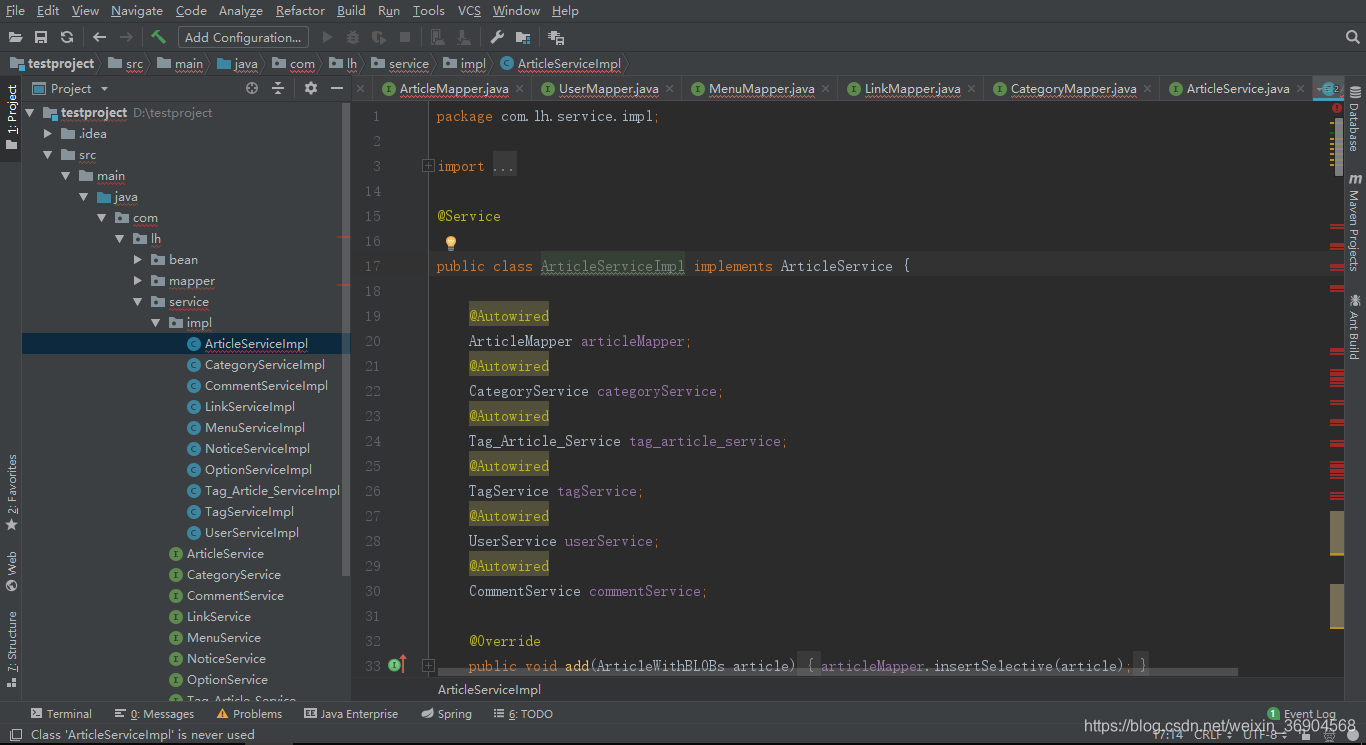Viewport: 1366px width, 745px height.
Task: Toggle tool window icon in status bar corner
Action: pyautogui.click(x=15, y=735)
